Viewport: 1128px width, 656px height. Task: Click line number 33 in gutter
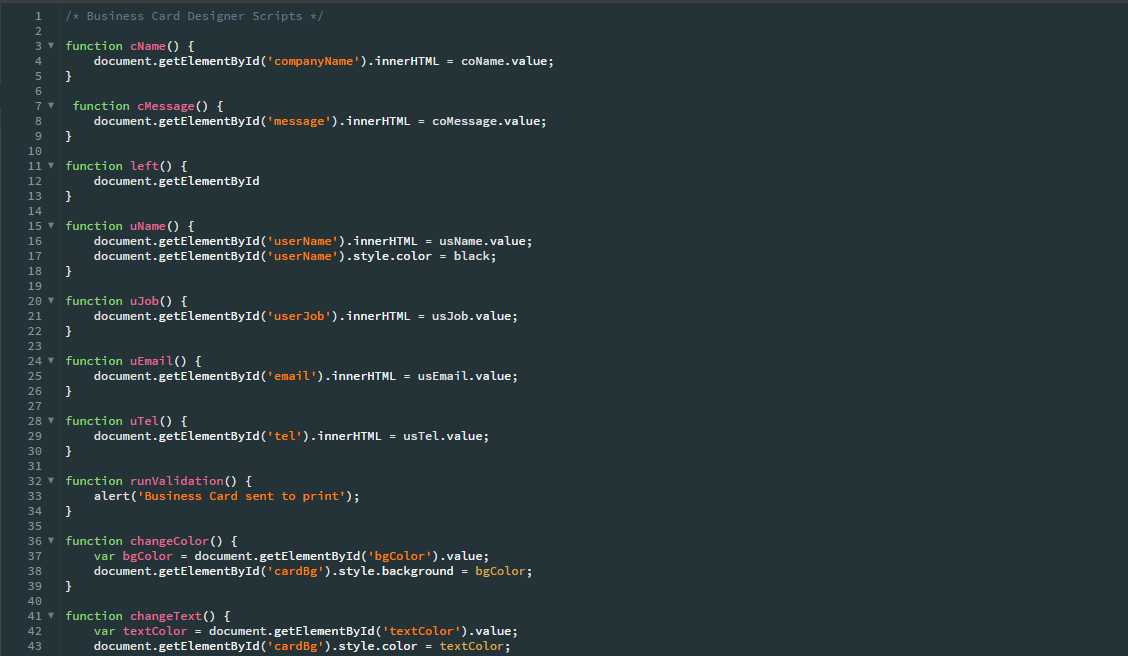pyautogui.click(x=35, y=496)
